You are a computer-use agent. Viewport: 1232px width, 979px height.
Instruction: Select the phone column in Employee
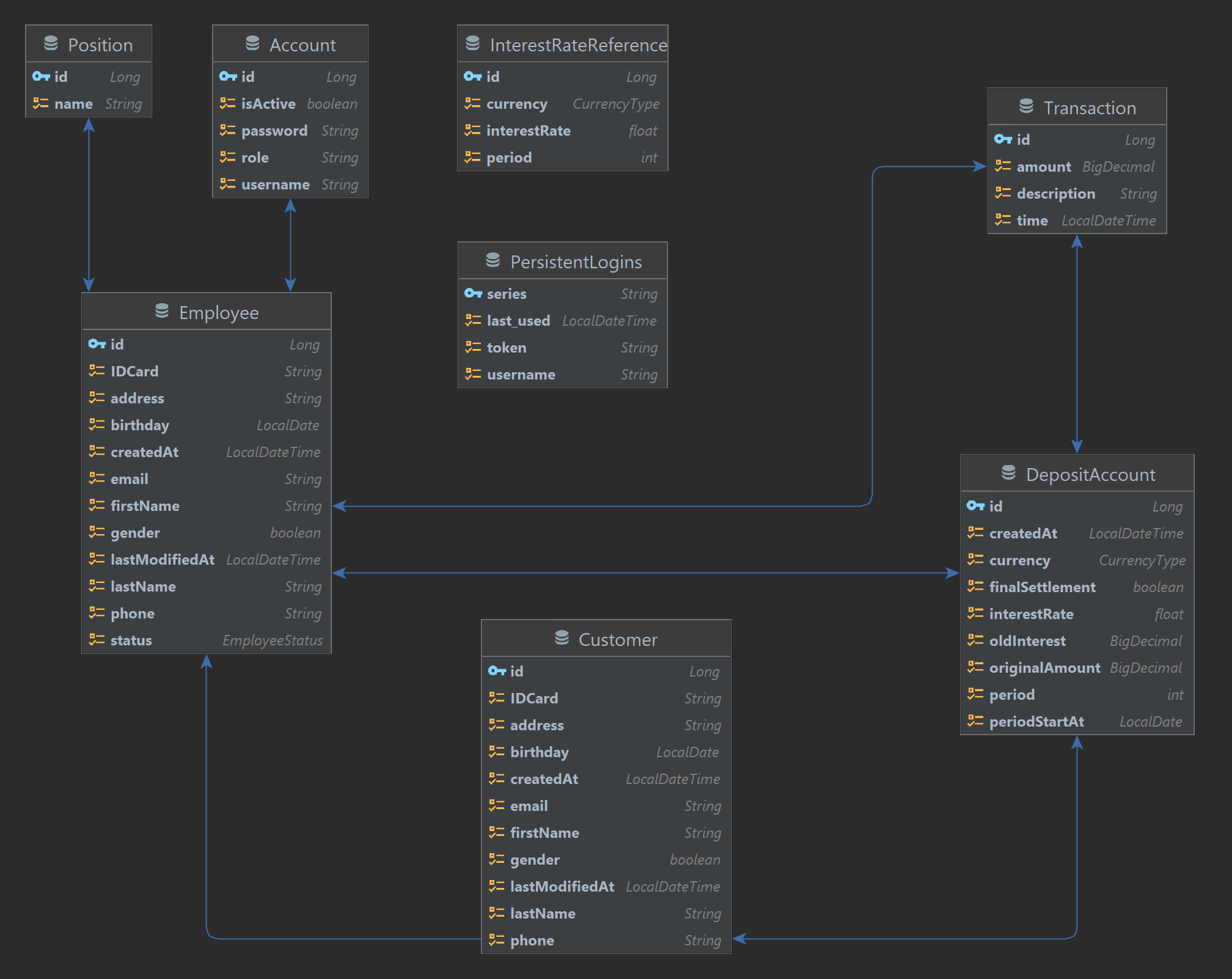[207, 613]
